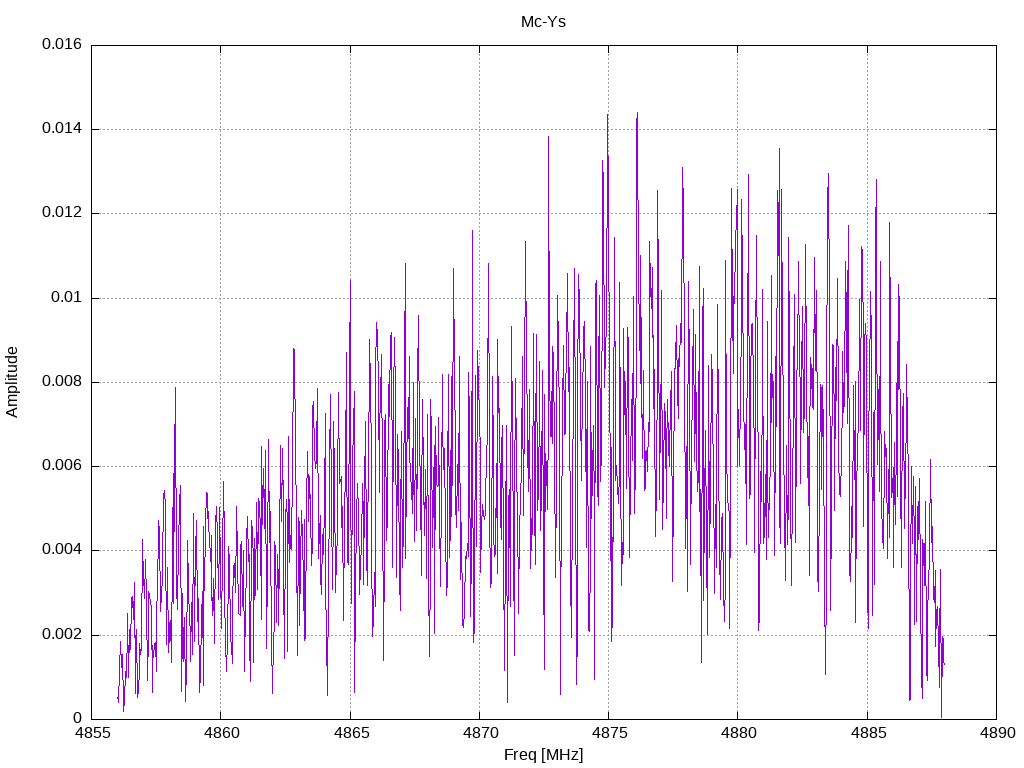Screen dimensions: 1024x768
Task: Click the plot title 'Mc-Ys'
Action: pos(543,22)
